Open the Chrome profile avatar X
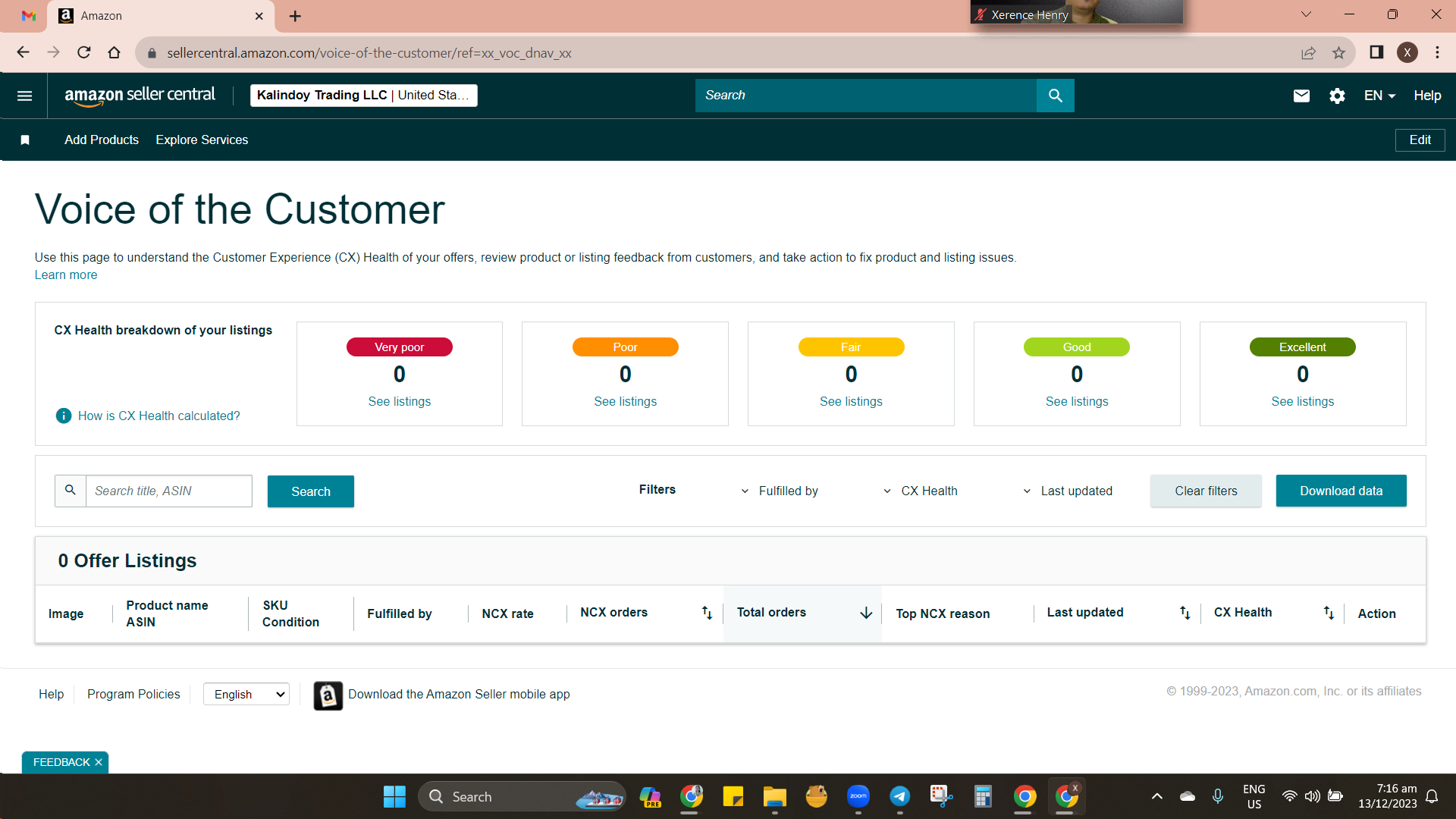The width and height of the screenshot is (1456, 819). [x=1407, y=52]
